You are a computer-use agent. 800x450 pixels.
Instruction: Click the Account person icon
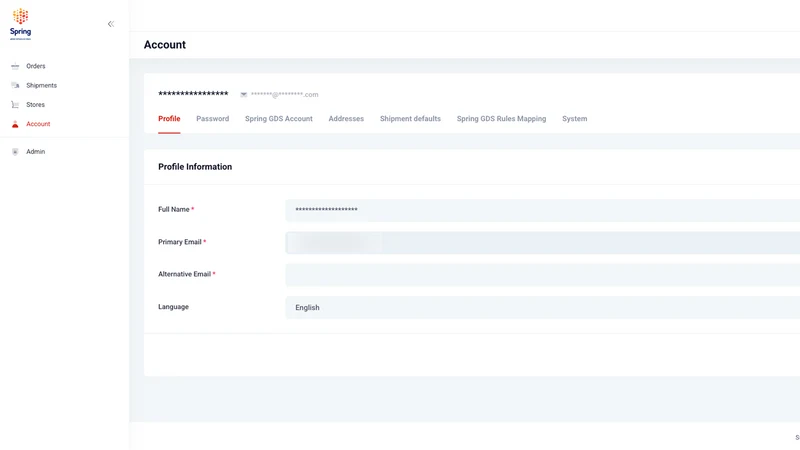(x=15, y=124)
